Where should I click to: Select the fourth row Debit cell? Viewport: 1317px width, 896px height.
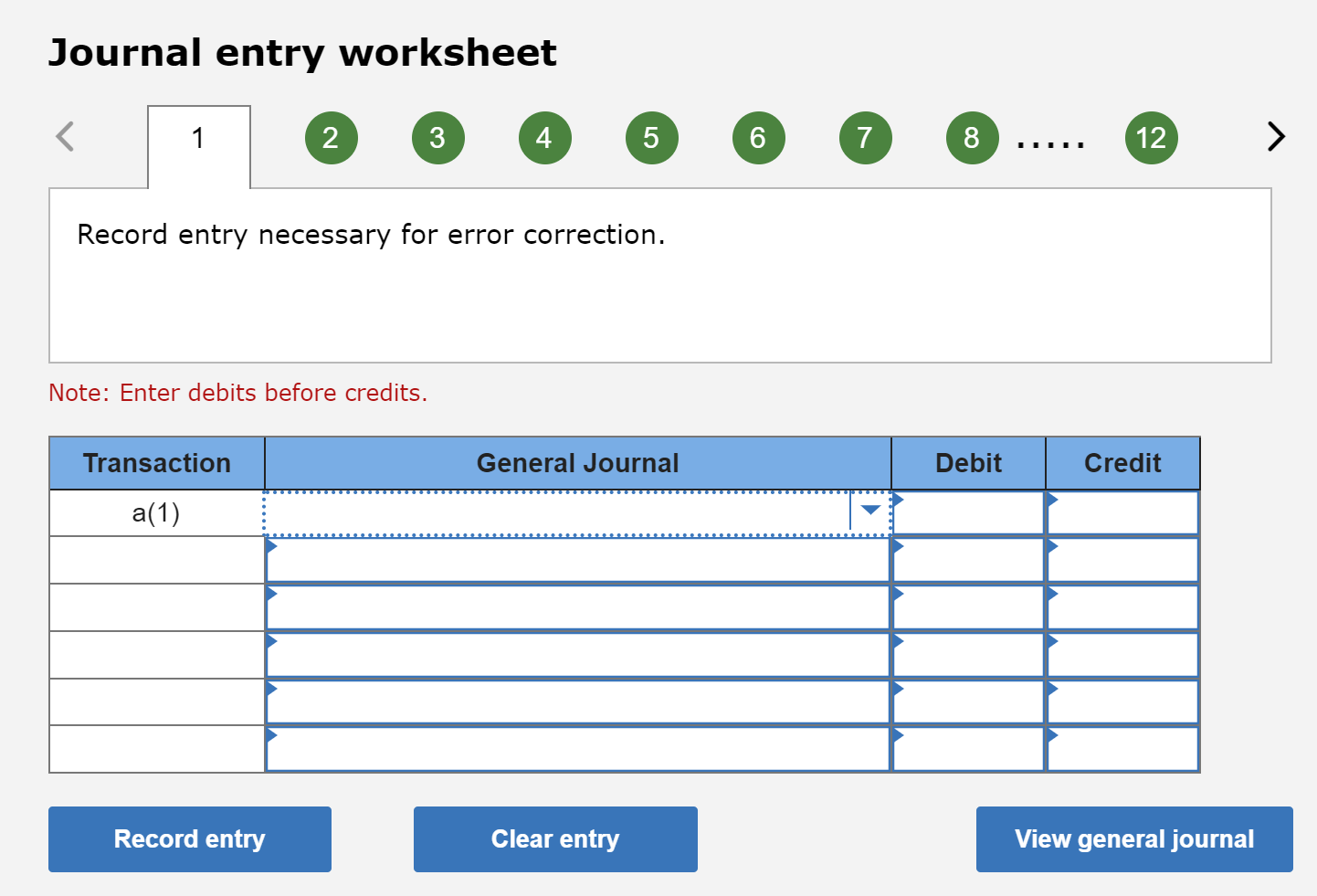point(968,655)
